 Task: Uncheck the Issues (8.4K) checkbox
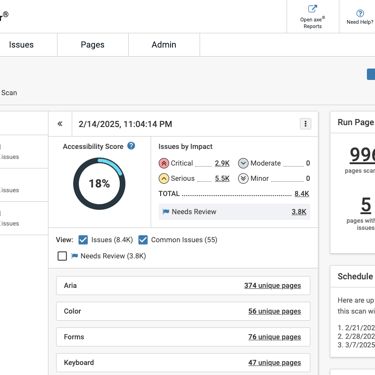coord(83,240)
